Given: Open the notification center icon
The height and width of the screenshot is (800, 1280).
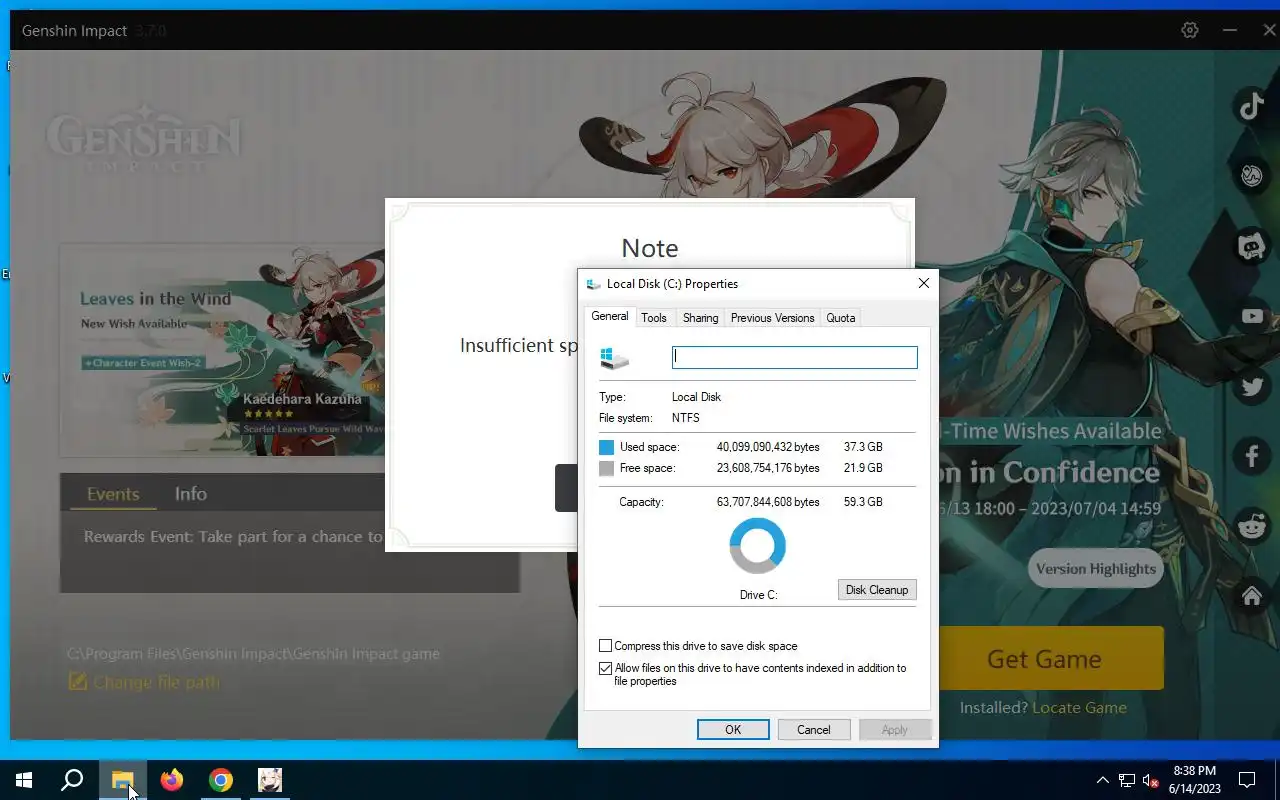Looking at the screenshot, I should [1247, 780].
